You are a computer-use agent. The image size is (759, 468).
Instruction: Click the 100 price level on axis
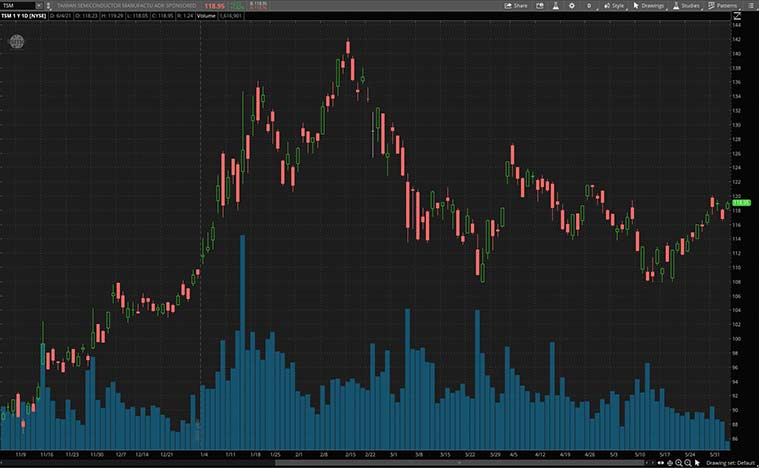tap(737, 339)
